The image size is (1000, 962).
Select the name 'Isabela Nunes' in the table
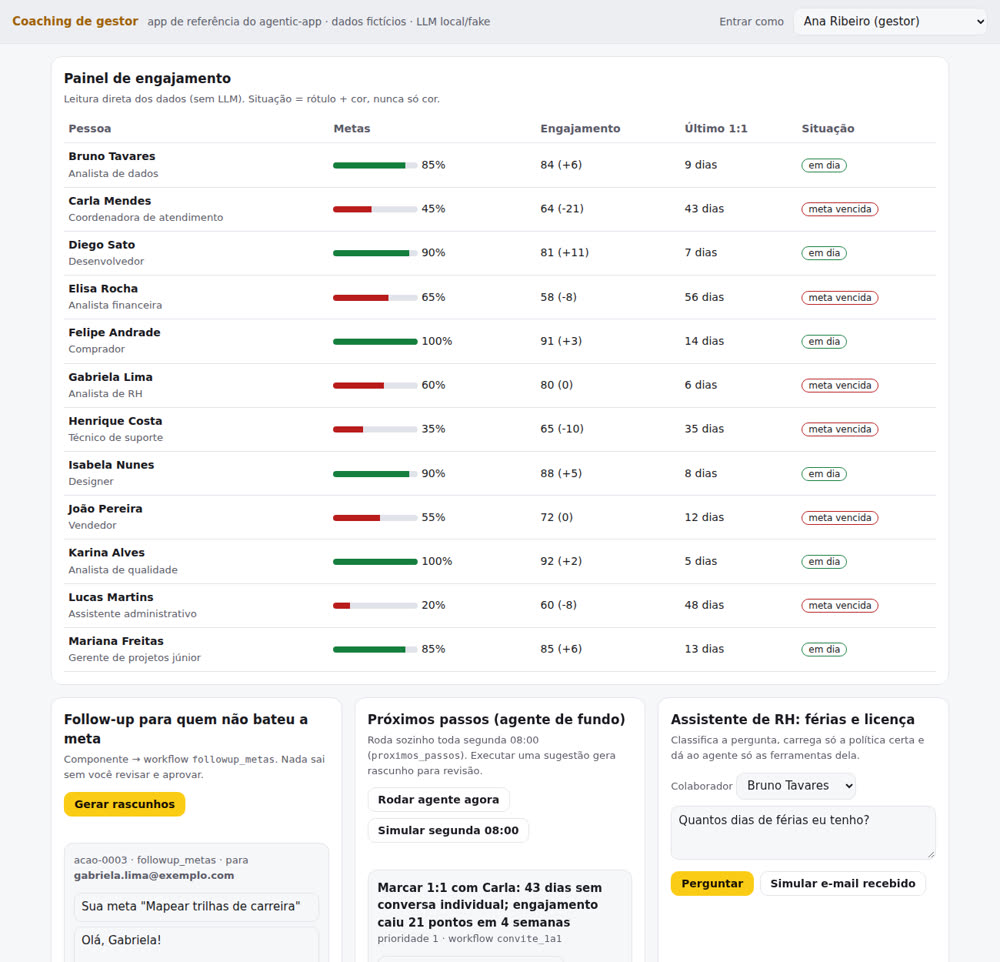click(x=111, y=465)
